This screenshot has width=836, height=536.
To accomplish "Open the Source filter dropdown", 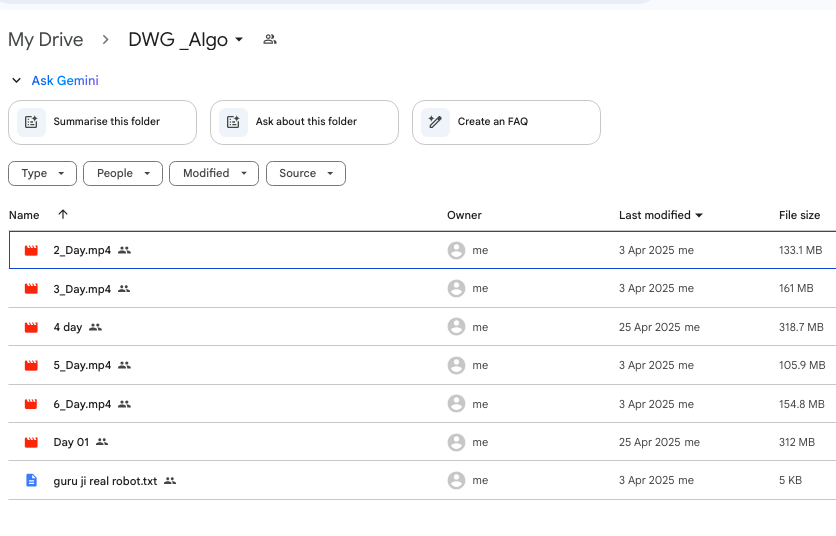I will point(305,173).
